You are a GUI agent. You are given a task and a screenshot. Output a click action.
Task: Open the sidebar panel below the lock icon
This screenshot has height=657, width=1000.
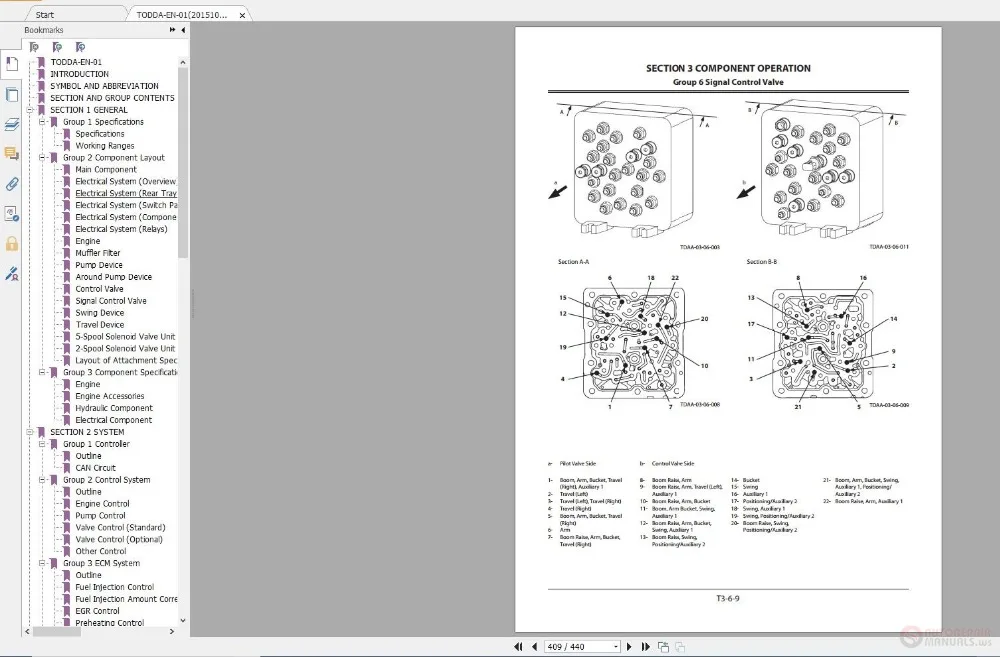[11, 274]
